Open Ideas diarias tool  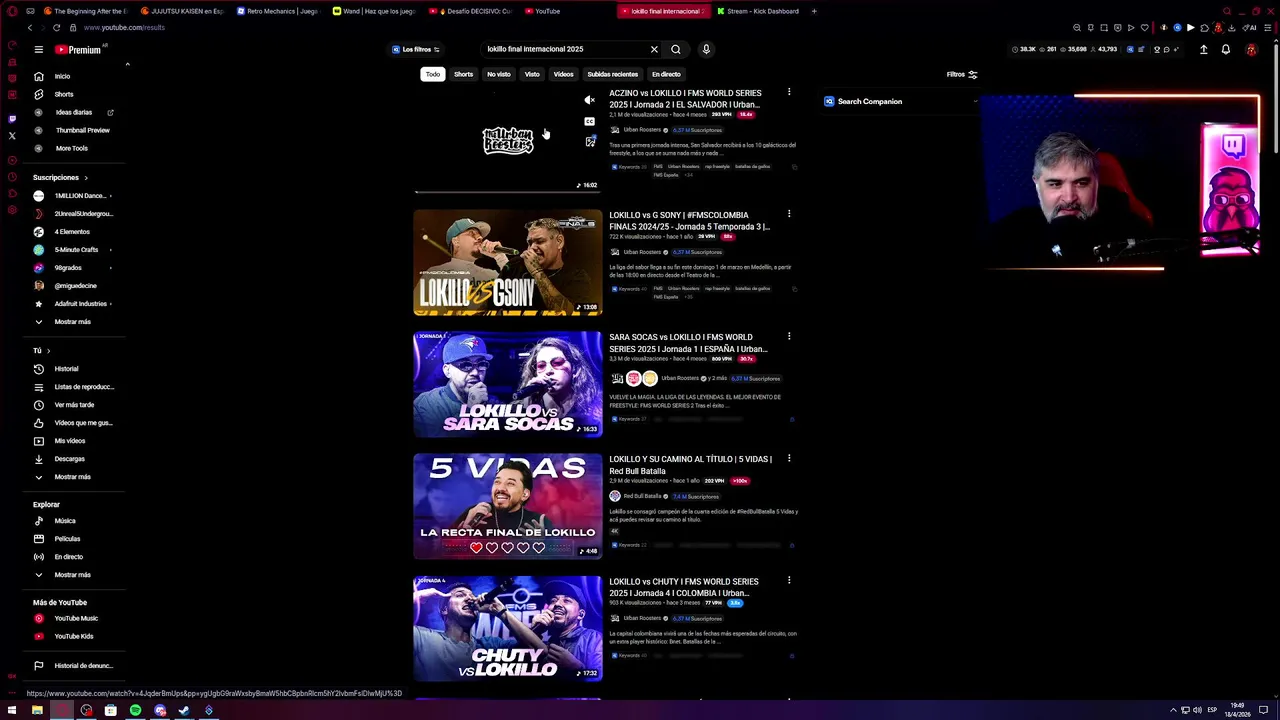79,112
